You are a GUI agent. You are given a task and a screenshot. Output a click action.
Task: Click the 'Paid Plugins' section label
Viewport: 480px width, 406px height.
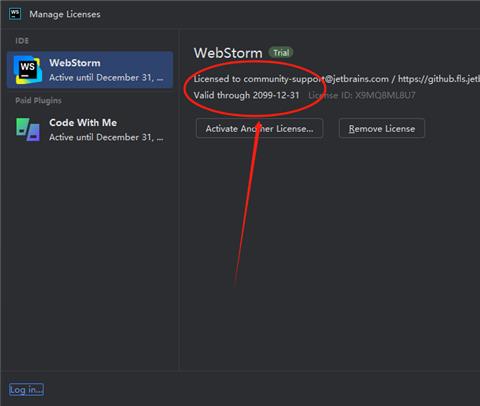[x=38, y=100]
